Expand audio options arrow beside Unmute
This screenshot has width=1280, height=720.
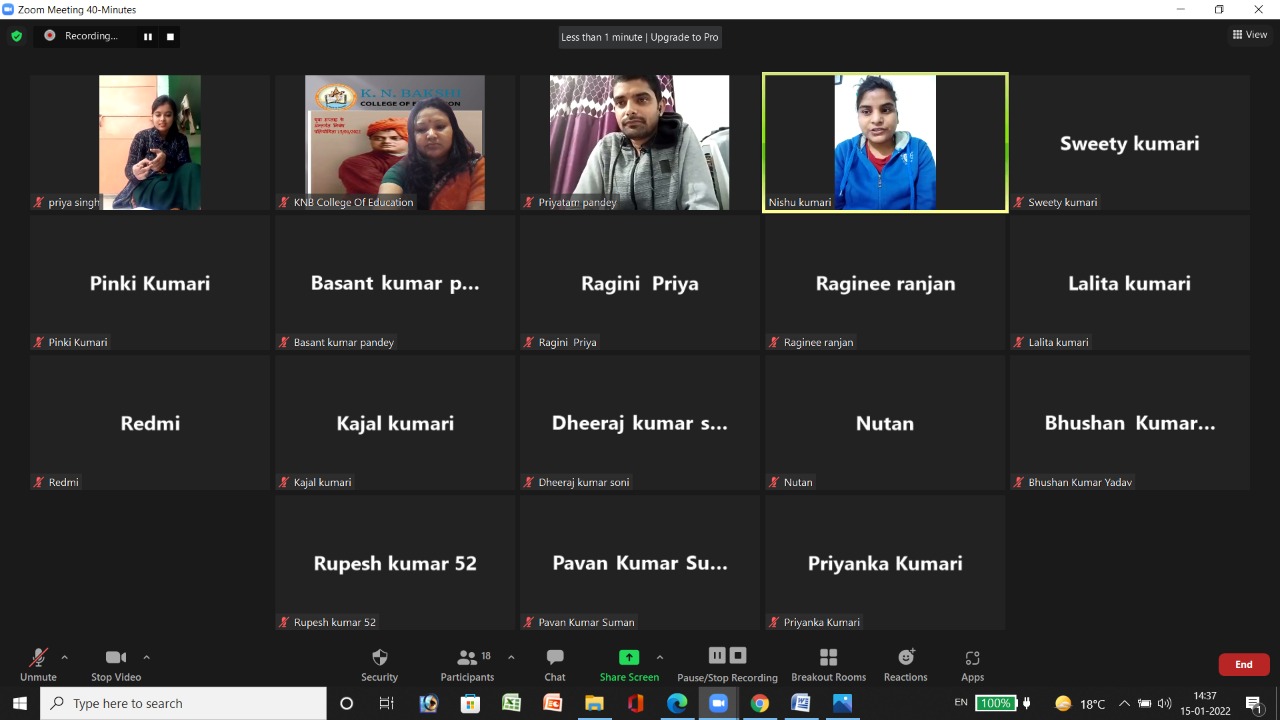pos(65,657)
